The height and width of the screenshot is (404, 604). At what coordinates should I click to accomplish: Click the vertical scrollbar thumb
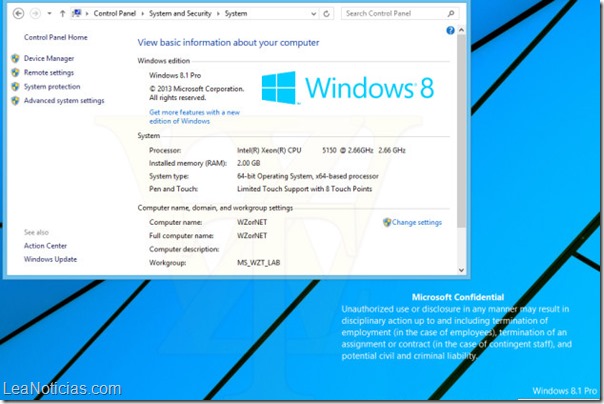461,131
